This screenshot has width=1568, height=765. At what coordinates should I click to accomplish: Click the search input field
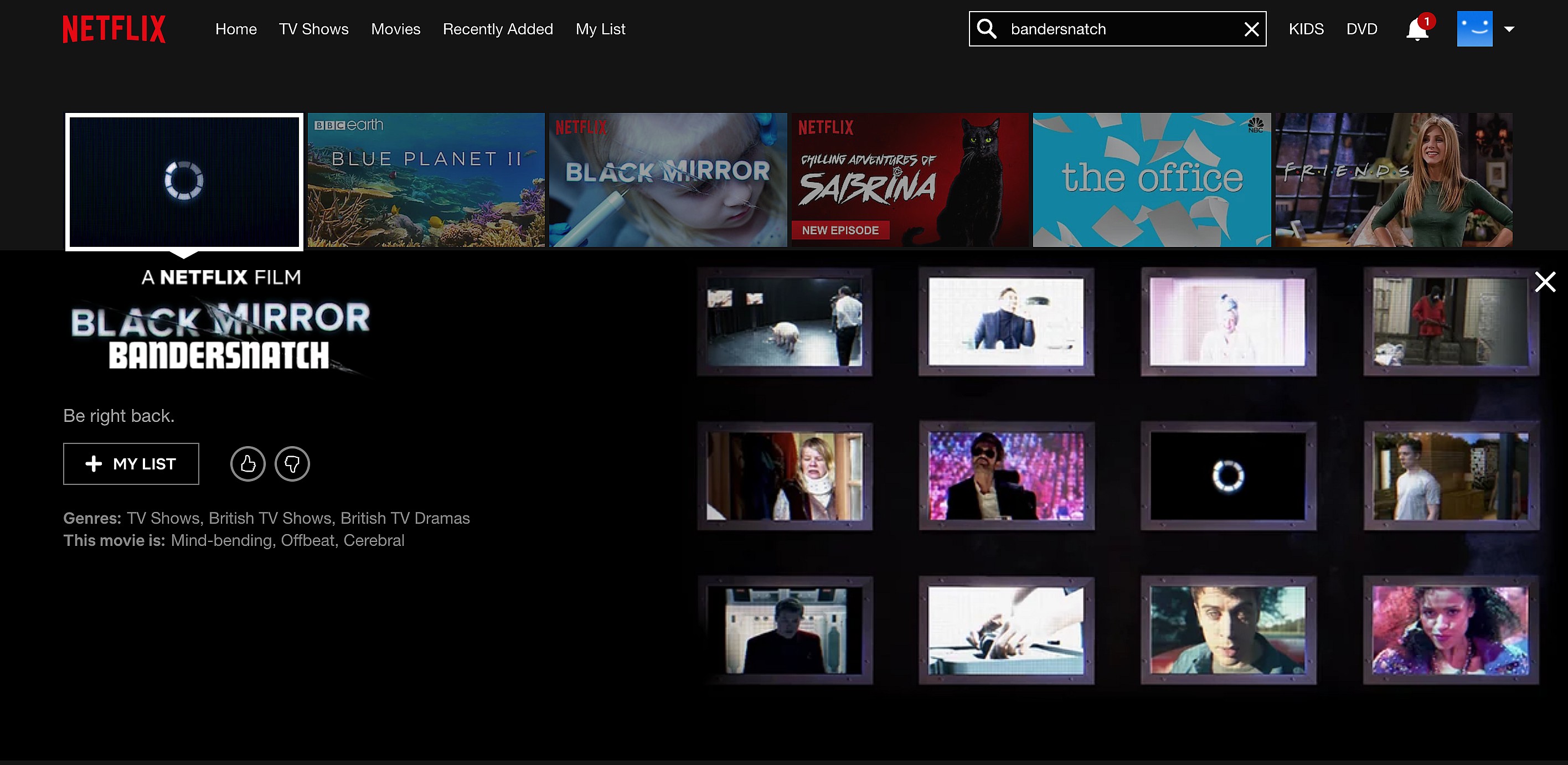(1120, 29)
